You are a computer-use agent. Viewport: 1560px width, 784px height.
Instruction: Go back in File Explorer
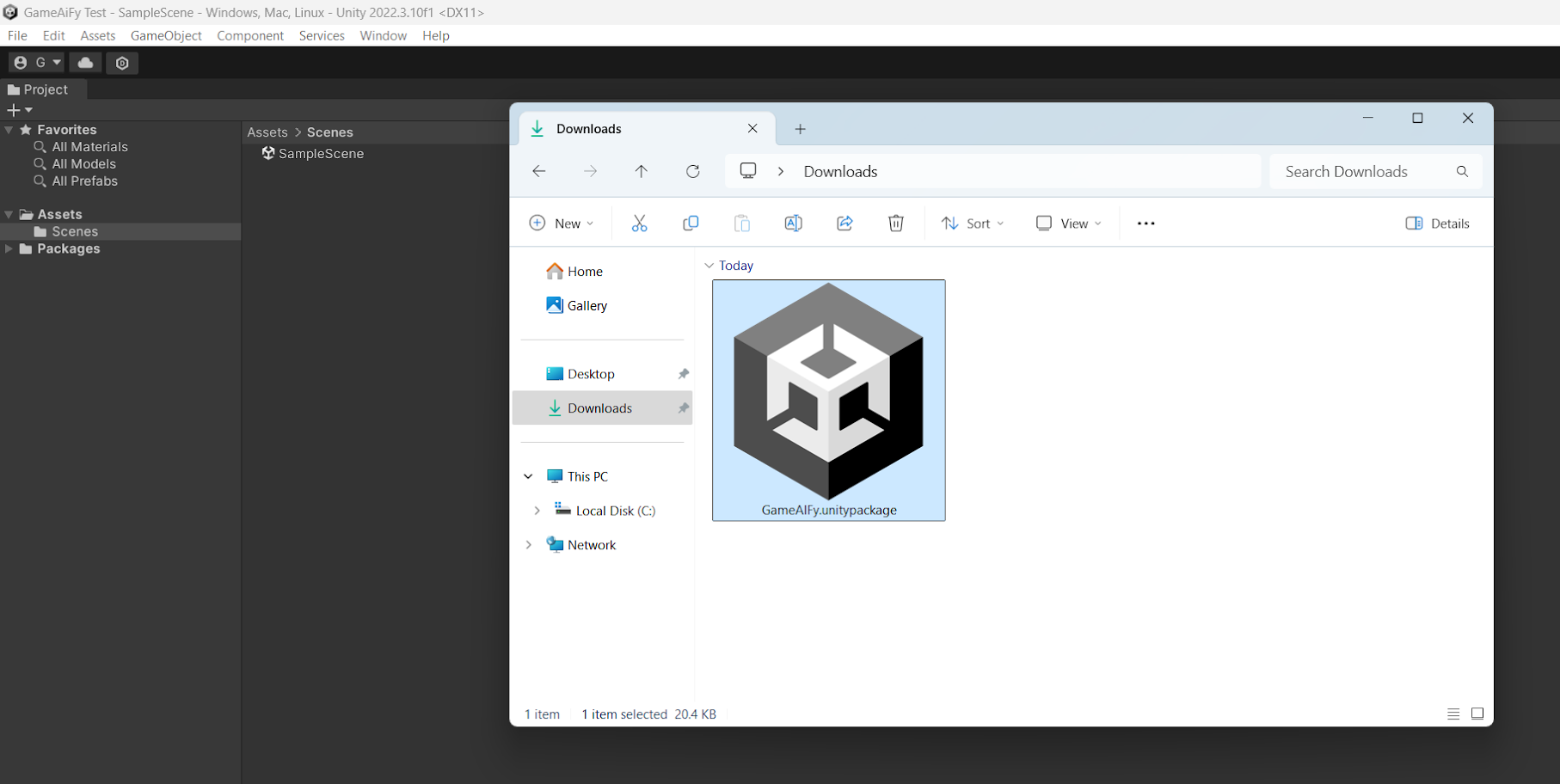click(x=539, y=171)
